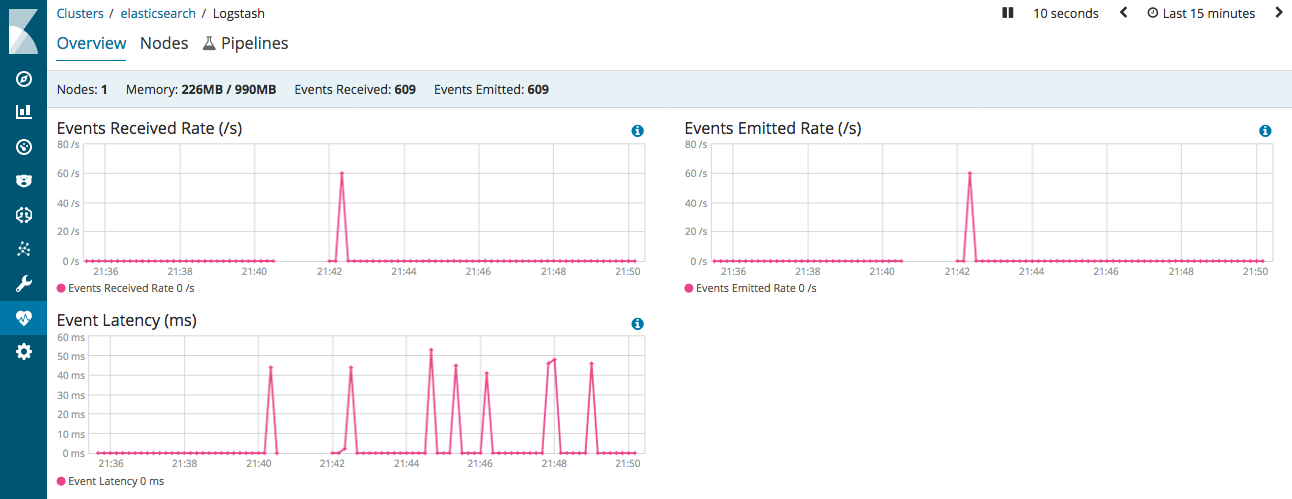Image resolution: width=1292 pixels, height=499 pixels.
Task: Pause the auto-refresh
Action: click(1008, 13)
